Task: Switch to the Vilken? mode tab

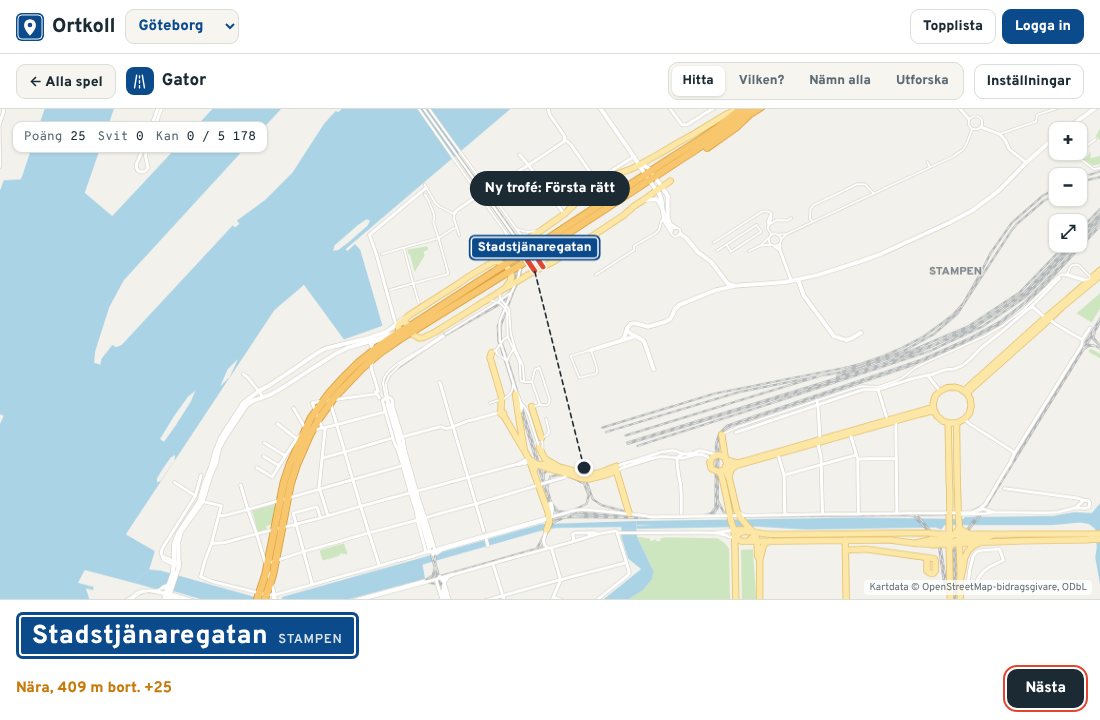Action: pos(761,80)
